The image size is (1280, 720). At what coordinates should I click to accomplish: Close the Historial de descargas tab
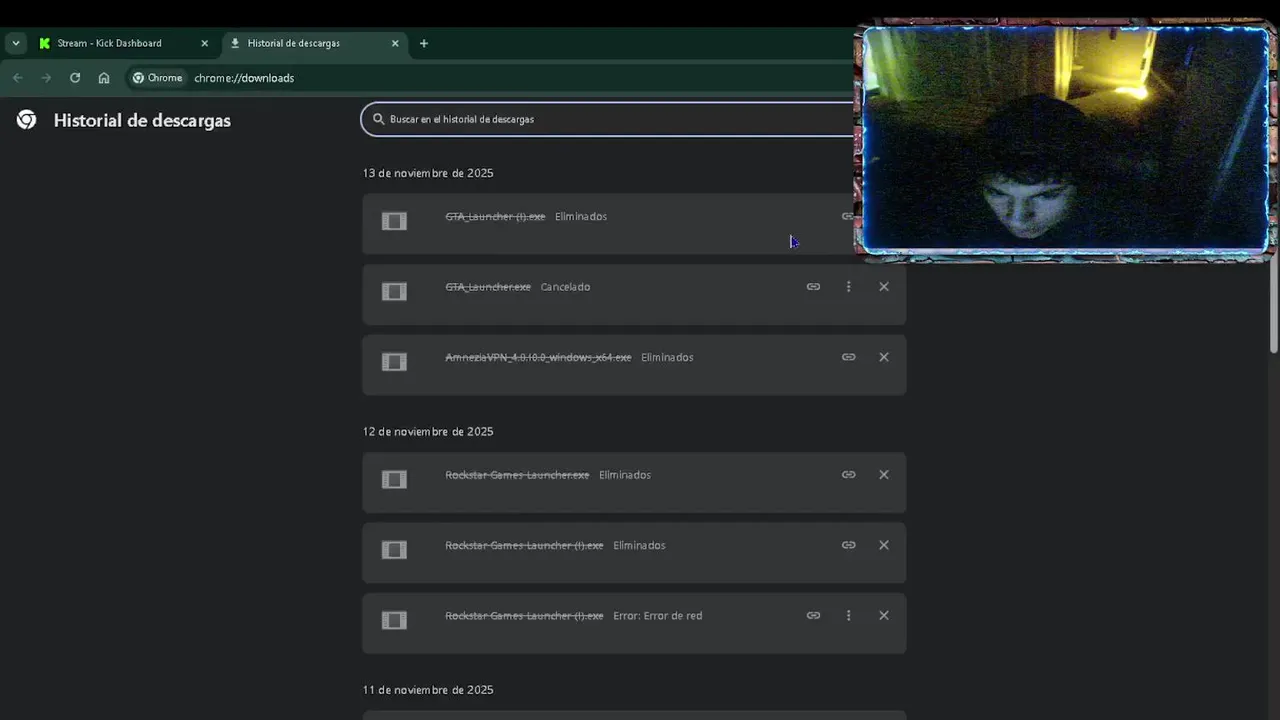point(395,43)
